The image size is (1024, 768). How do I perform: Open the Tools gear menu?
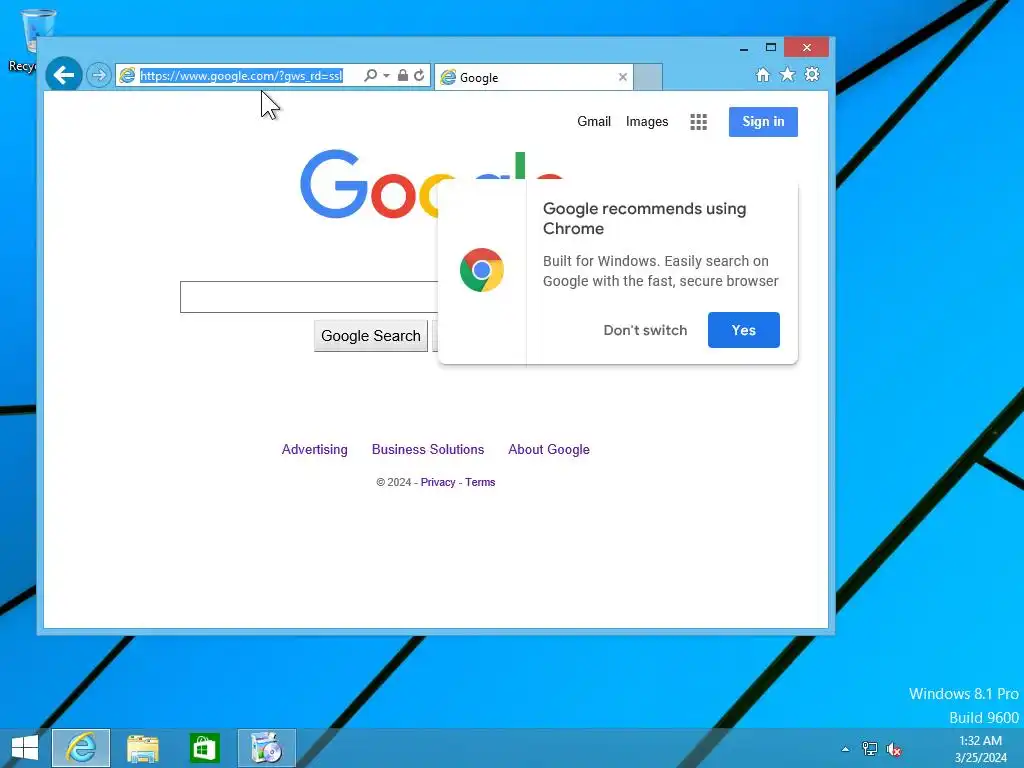tap(812, 74)
